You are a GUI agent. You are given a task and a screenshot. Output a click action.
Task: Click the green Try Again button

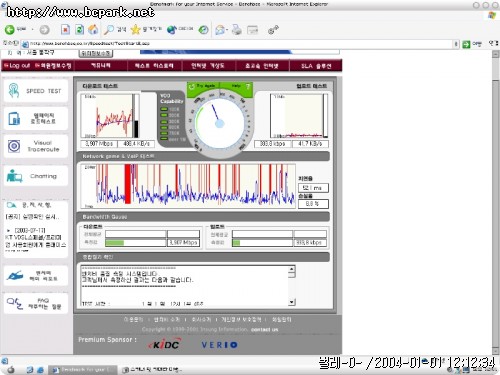203,87
